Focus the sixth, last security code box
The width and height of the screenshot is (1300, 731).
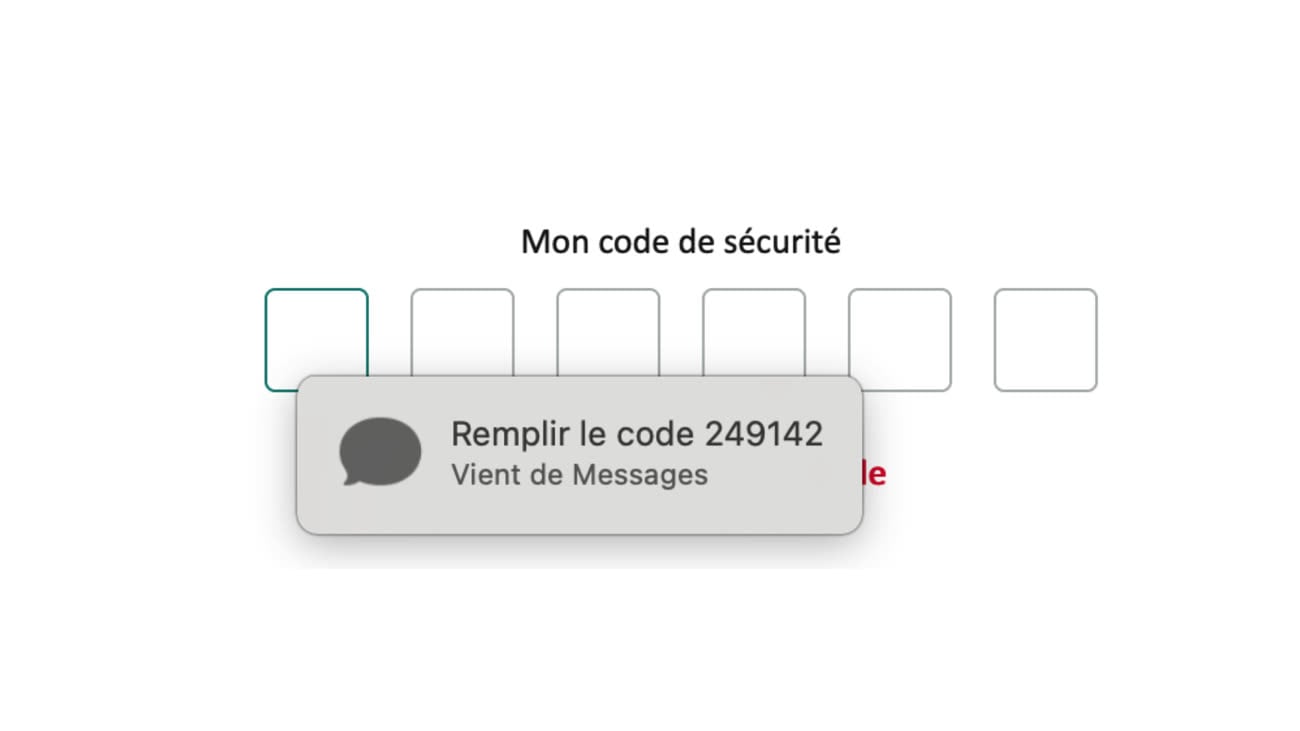tap(1046, 339)
